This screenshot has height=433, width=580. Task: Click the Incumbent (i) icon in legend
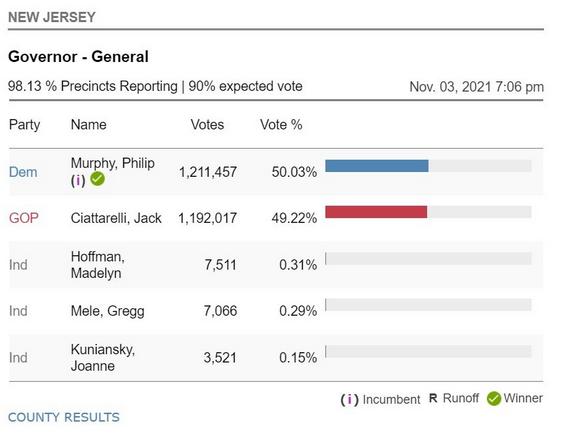(x=350, y=399)
